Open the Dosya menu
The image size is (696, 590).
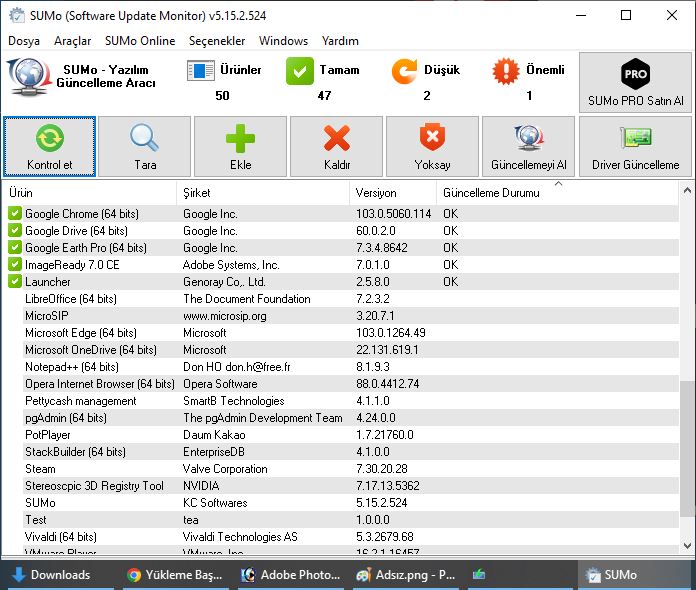click(x=24, y=41)
